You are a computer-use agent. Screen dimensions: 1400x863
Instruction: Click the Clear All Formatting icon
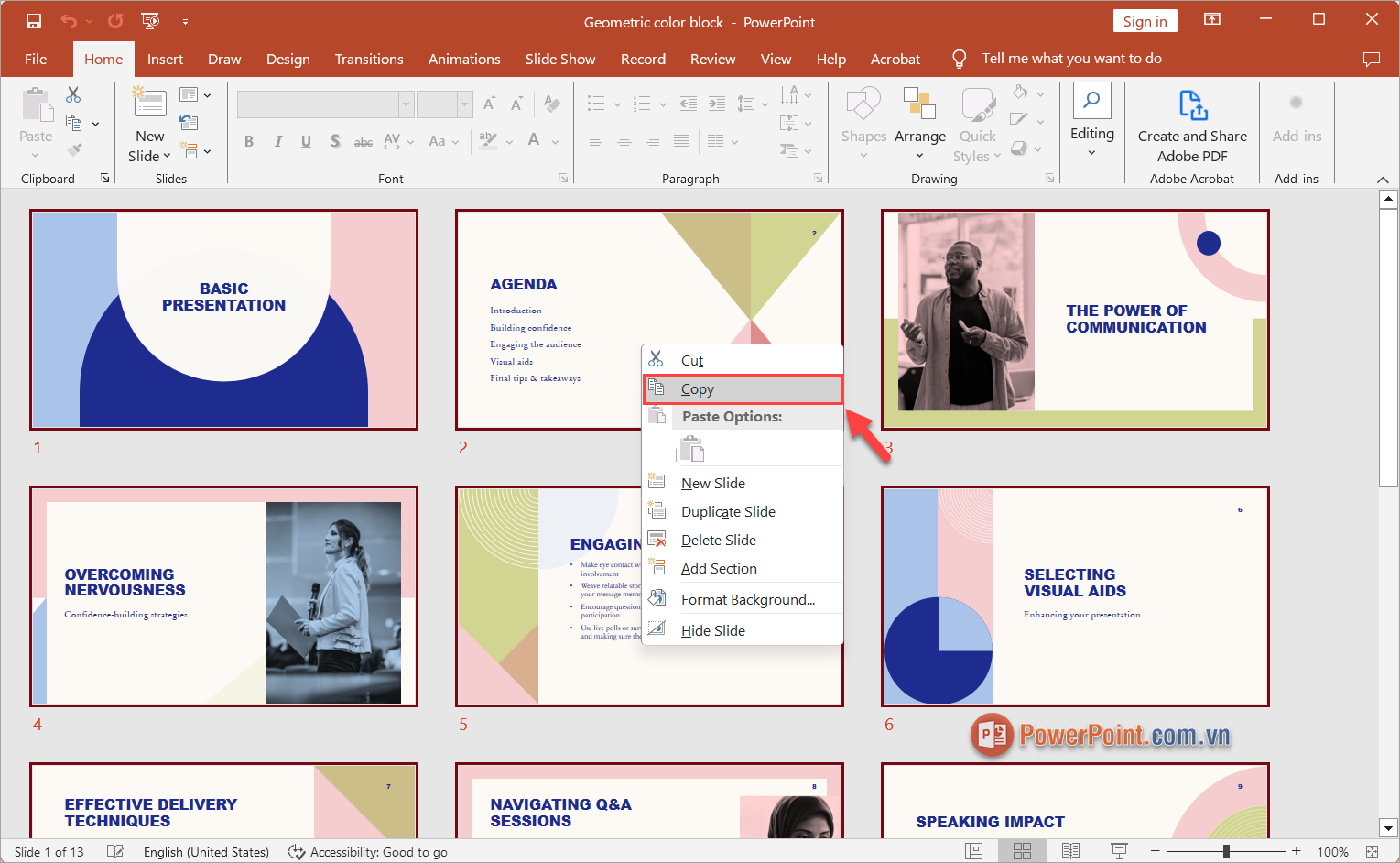(551, 104)
